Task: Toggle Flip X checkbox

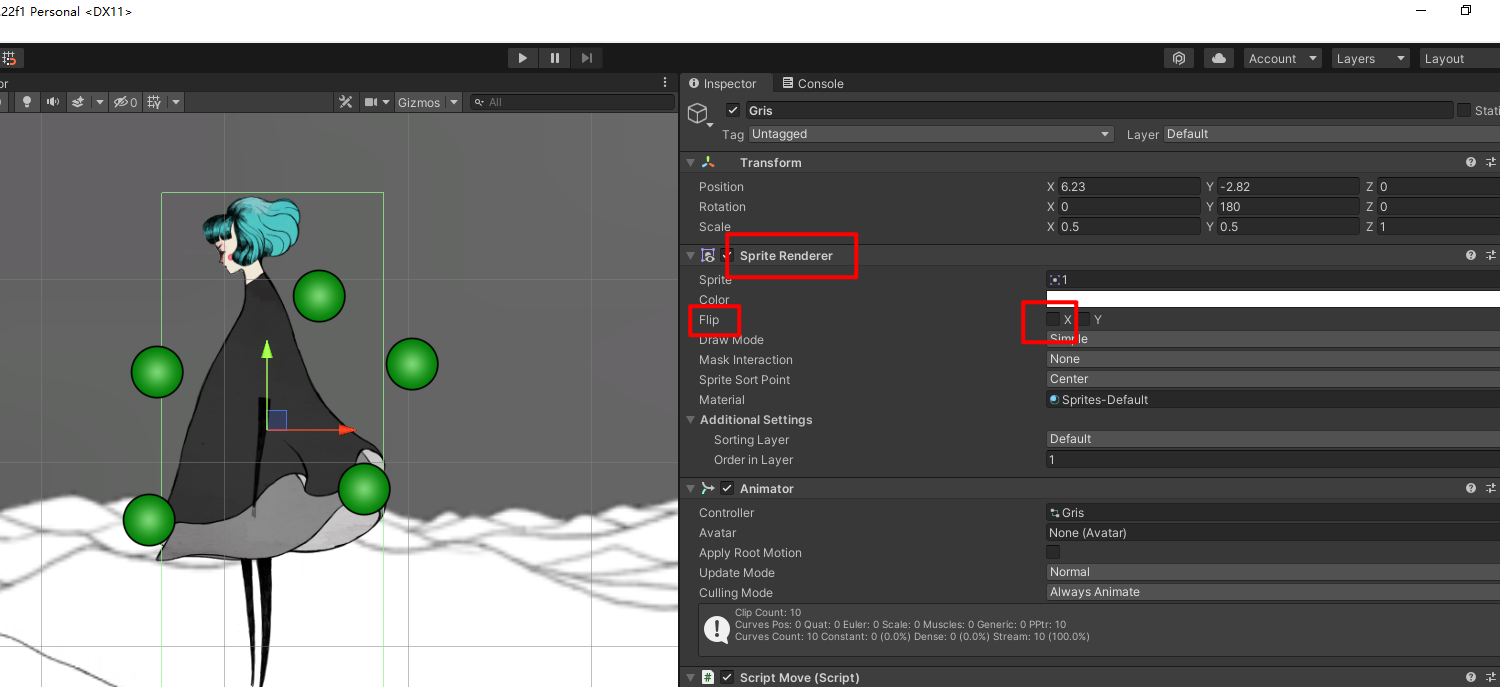Action: 1053,319
